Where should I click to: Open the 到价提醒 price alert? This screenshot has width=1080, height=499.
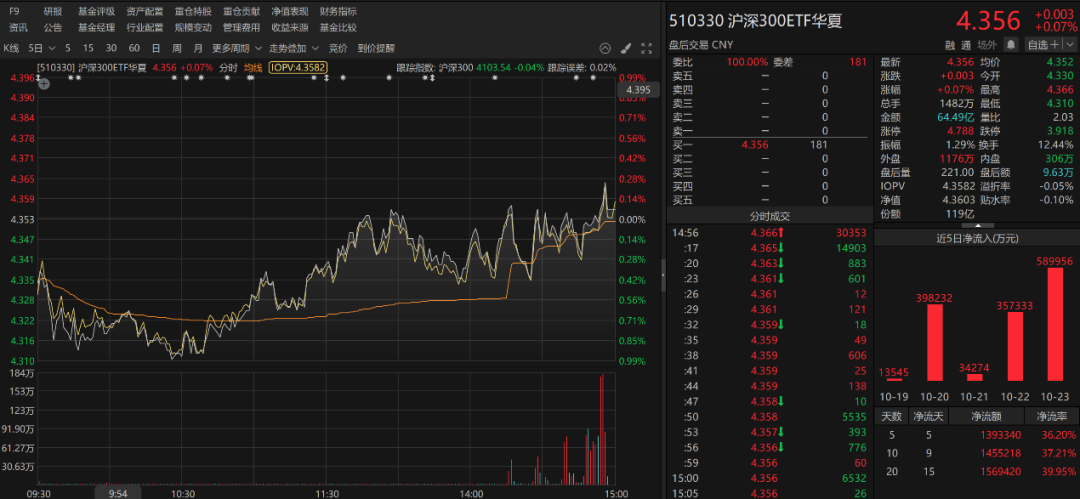click(x=376, y=48)
